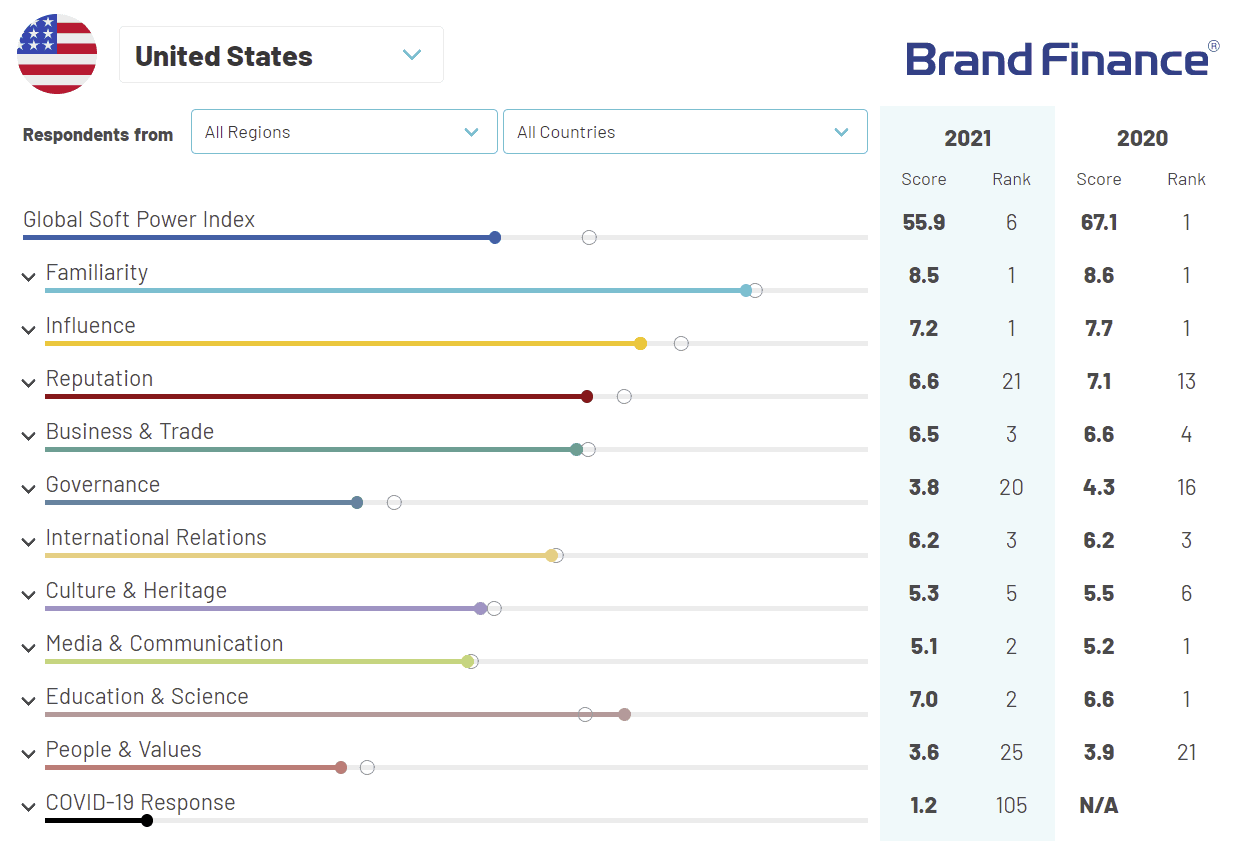Image resolution: width=1240 pixels, height=841 pixels.
Task: Click the Media & Communication label
Action: point(164,644)
